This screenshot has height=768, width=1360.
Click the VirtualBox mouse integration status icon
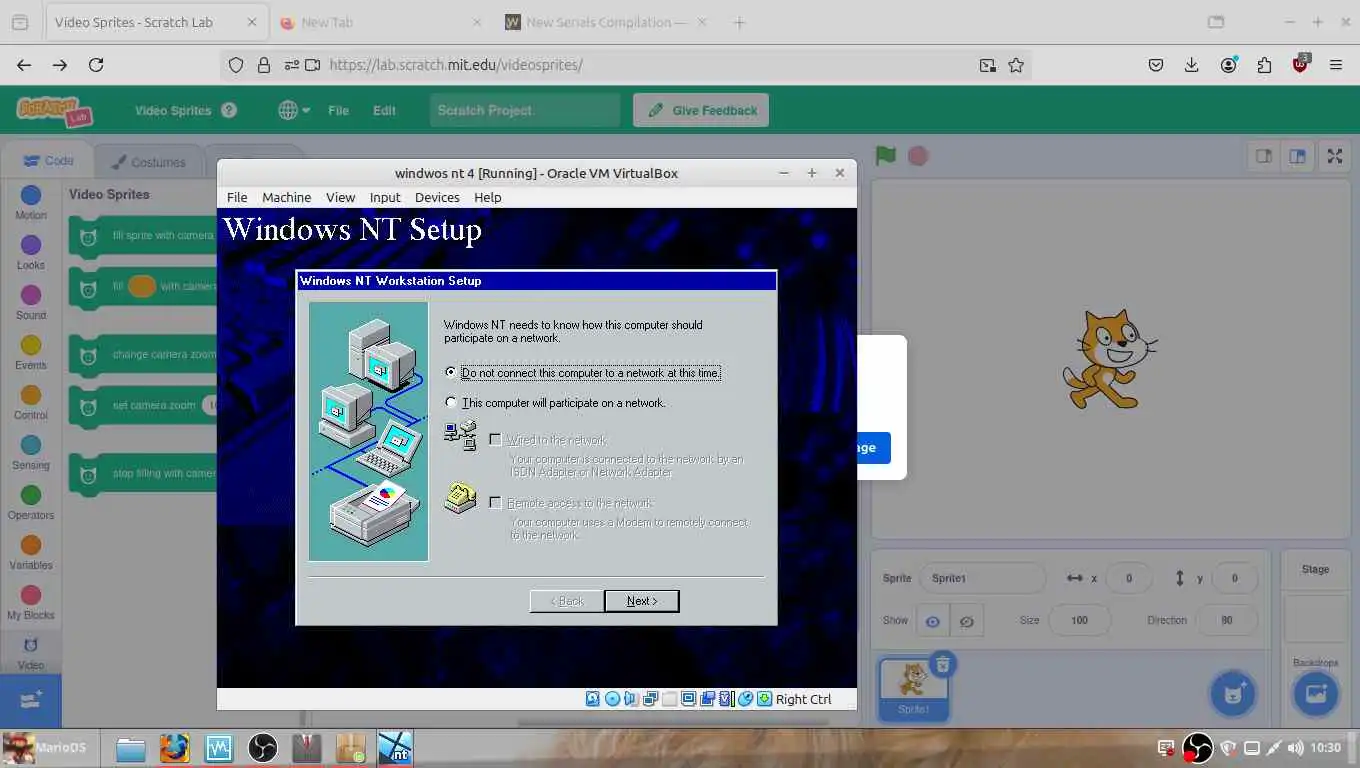745,699
